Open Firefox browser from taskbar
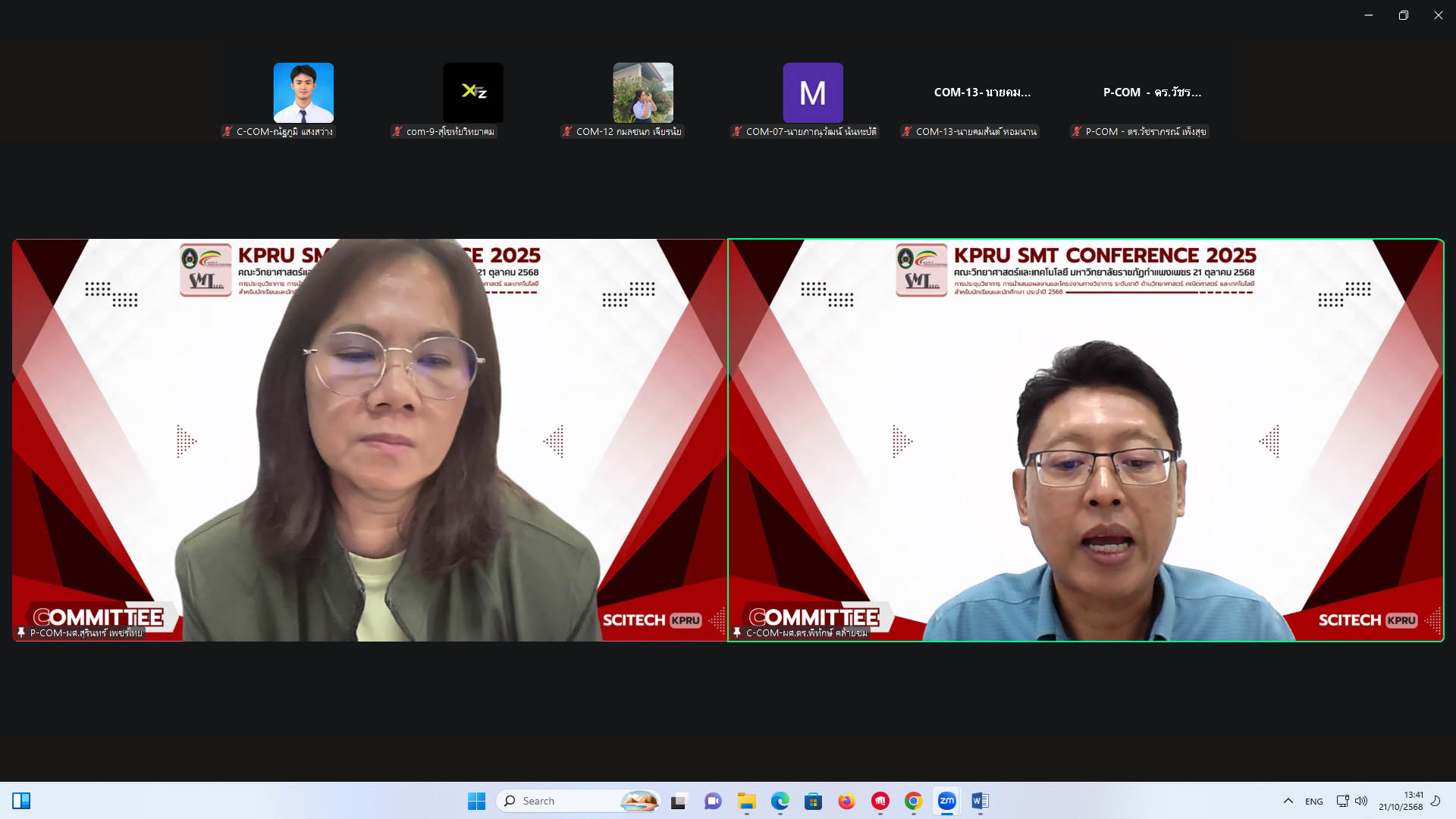The height and width of the screenshot is (819, 1456). pos(846,801)
